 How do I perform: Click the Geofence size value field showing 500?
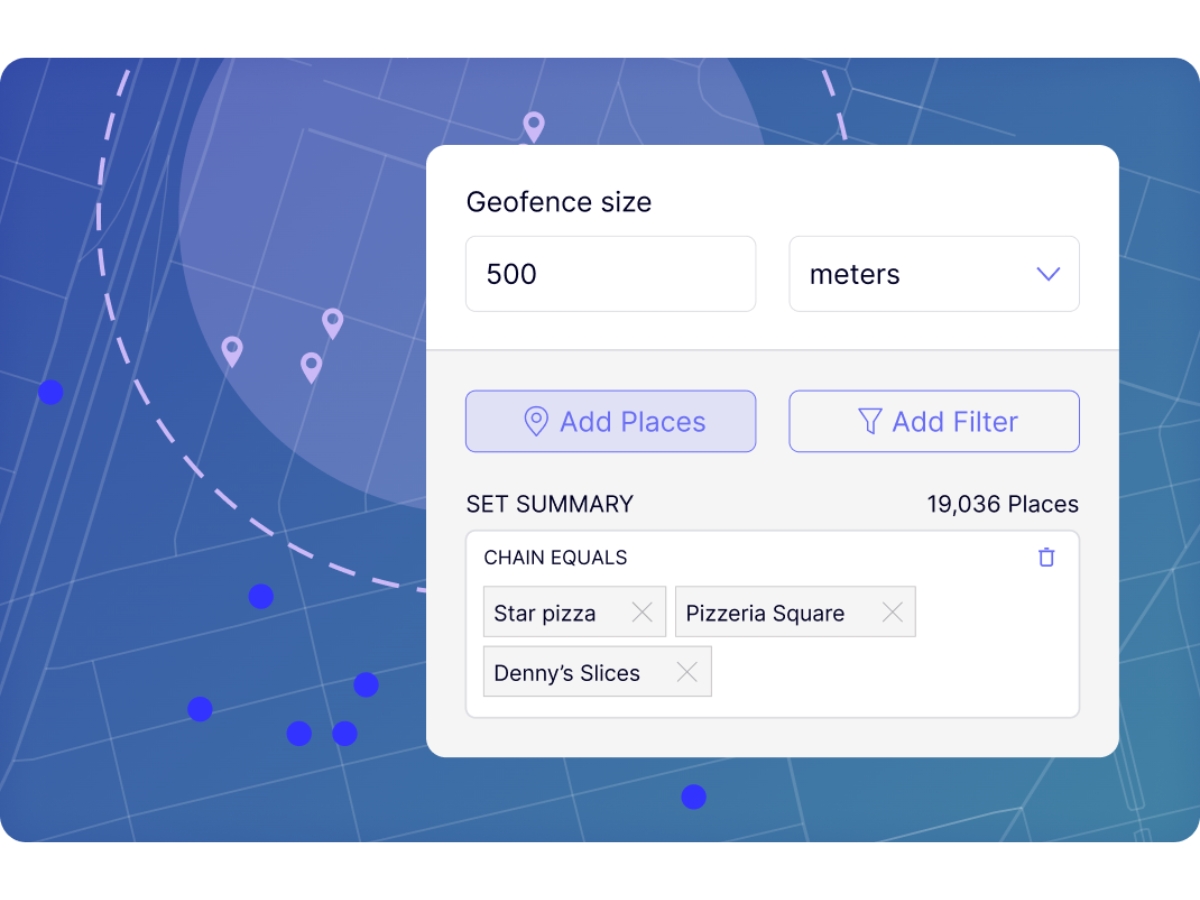tap(610, 274)
